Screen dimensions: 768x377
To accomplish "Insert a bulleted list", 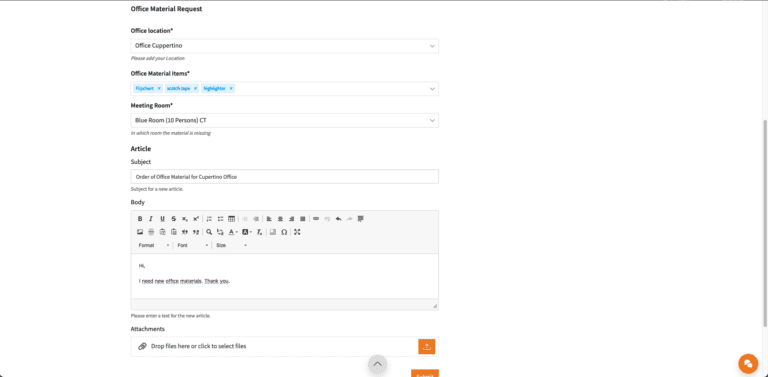I will click(220, 219).
